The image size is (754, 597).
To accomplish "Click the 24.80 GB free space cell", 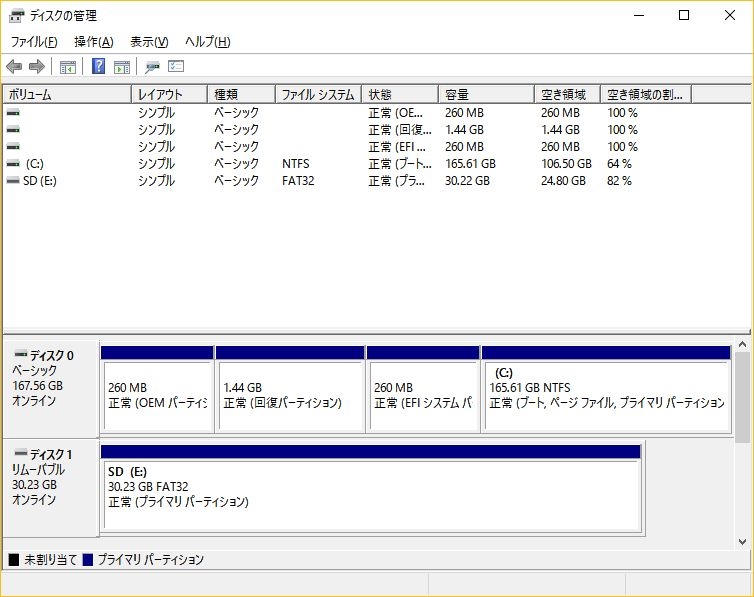I will pos(564,181).
